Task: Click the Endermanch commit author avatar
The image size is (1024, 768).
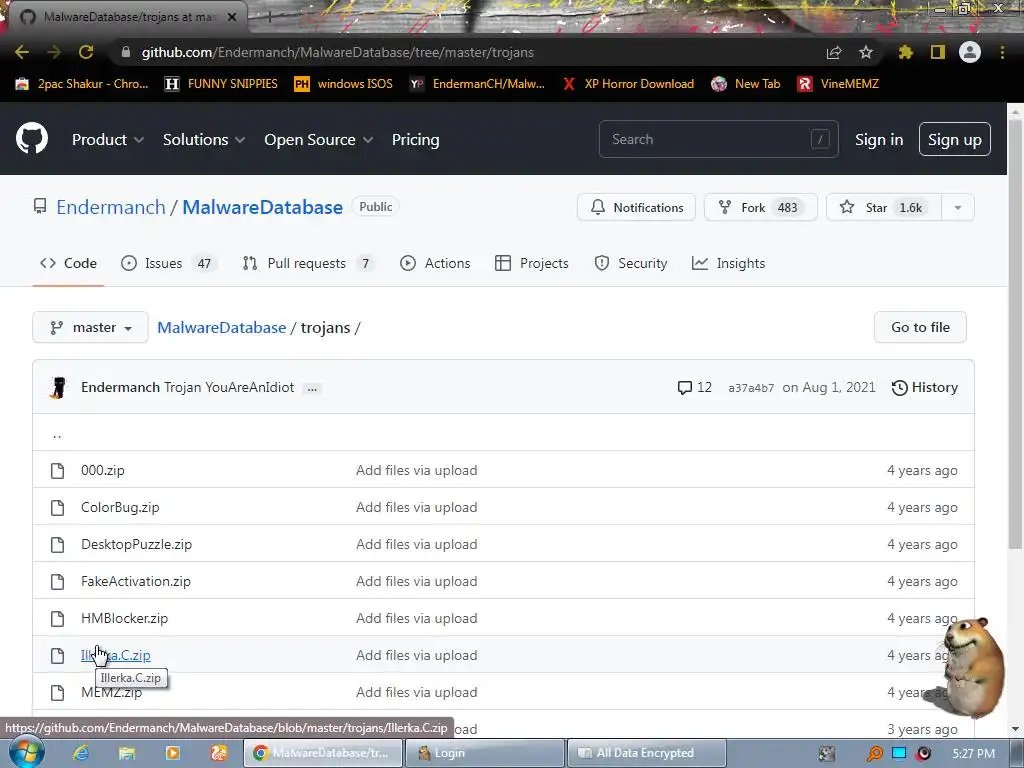Action: coord(58,387)
